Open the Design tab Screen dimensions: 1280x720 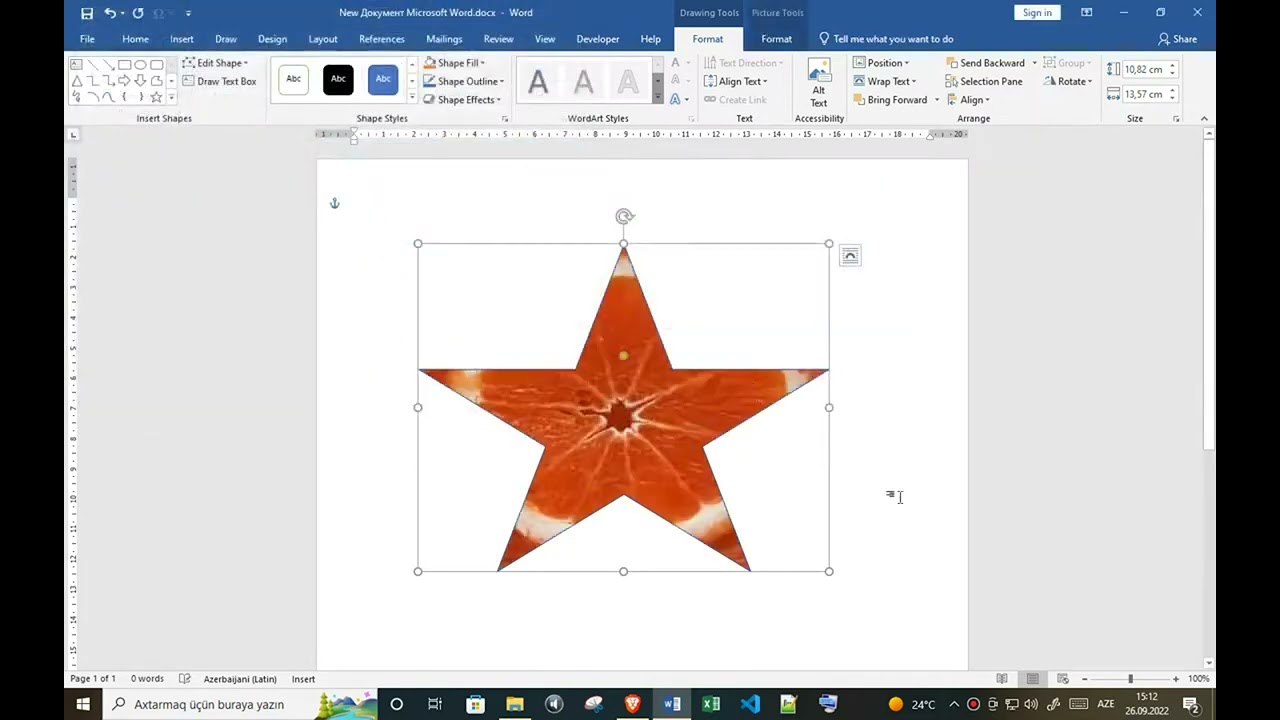(272, 39)
